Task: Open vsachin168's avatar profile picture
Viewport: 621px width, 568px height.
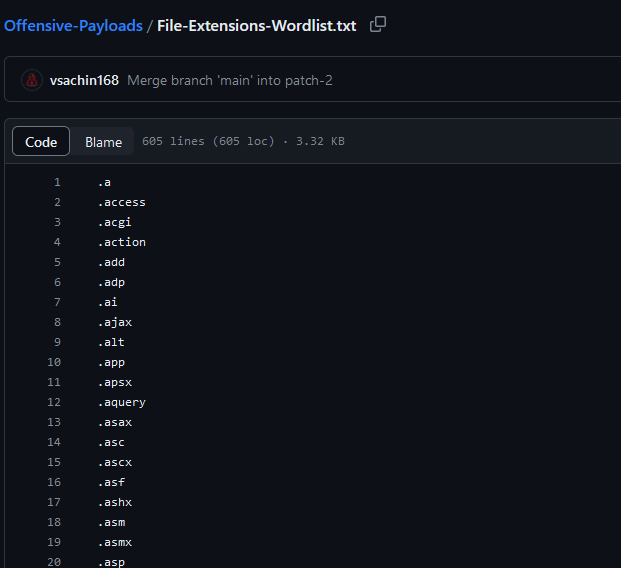Action: 32,80
